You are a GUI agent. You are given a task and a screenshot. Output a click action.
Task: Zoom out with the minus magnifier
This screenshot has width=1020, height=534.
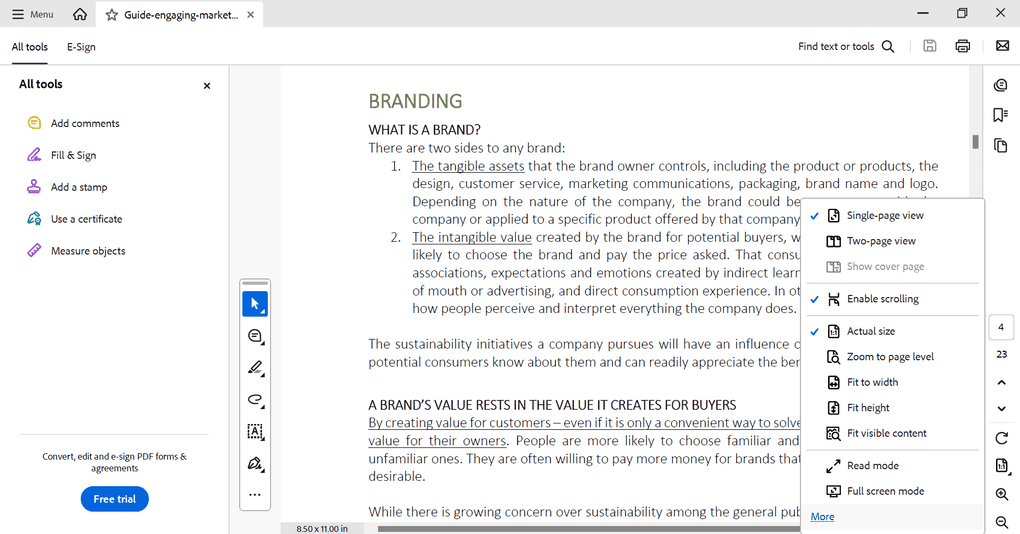pyautogui.click(x=1002, y=522)
